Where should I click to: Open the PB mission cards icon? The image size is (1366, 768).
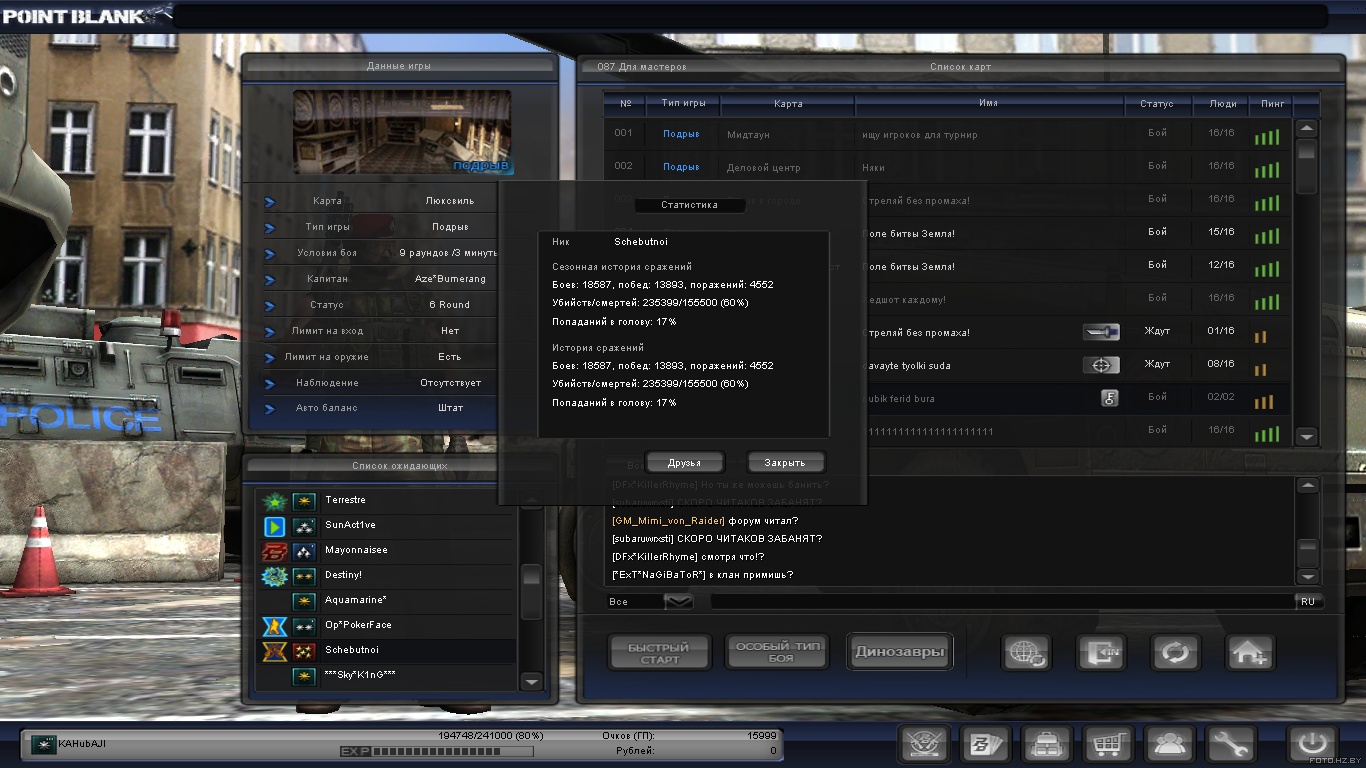coord(986,745)
